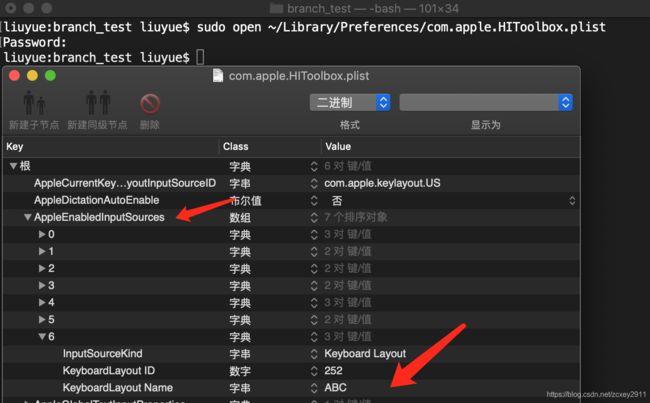
Task: Select the AppleCurrentKey…youtInputSourceID key
Action: (125, 183)
